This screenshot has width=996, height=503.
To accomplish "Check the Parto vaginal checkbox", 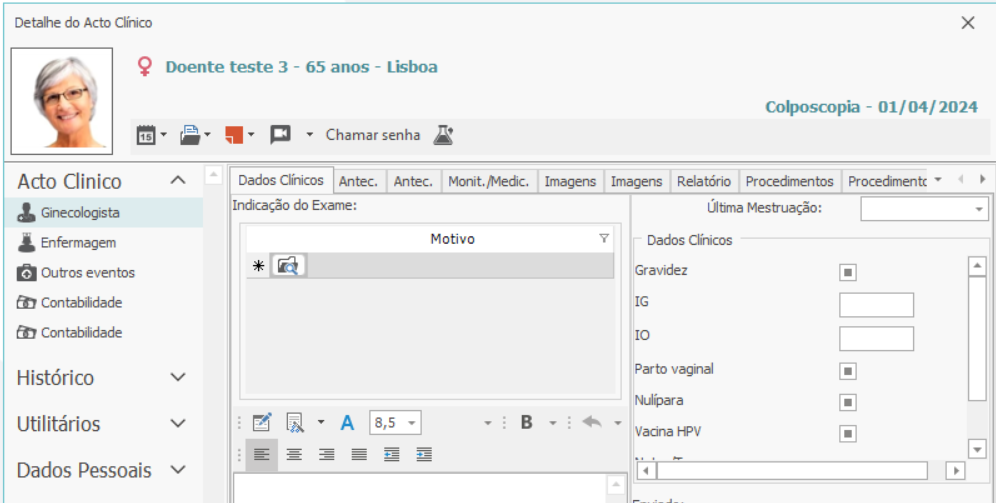I will coord(848,371).
